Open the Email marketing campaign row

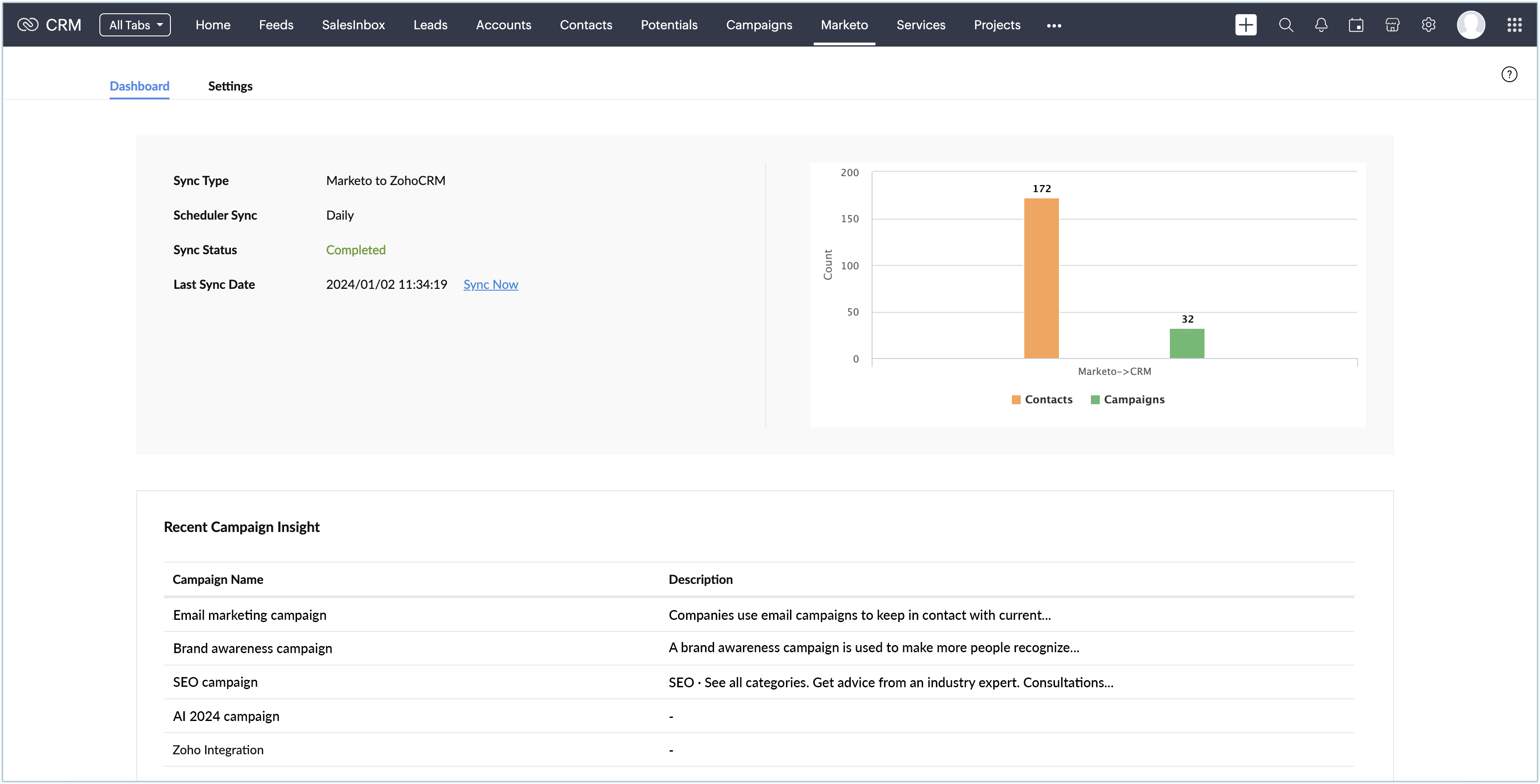pos(249,615)
